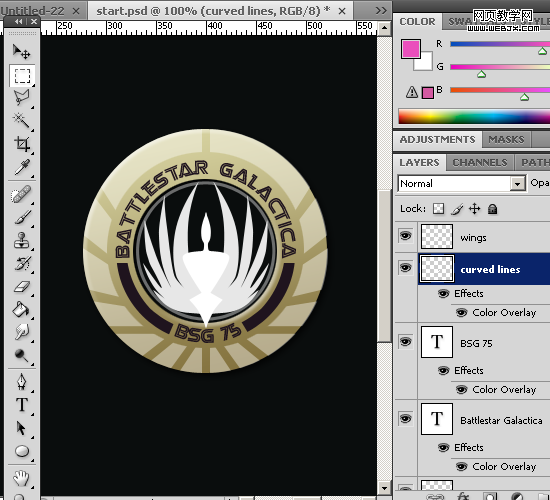Click the out-of-gamut warning triangle

(412, 92)
